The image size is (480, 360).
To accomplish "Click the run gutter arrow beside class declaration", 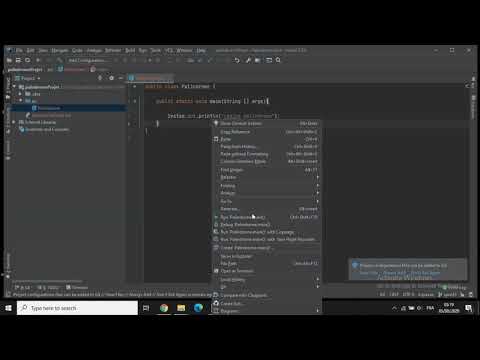I will (135, 86).
